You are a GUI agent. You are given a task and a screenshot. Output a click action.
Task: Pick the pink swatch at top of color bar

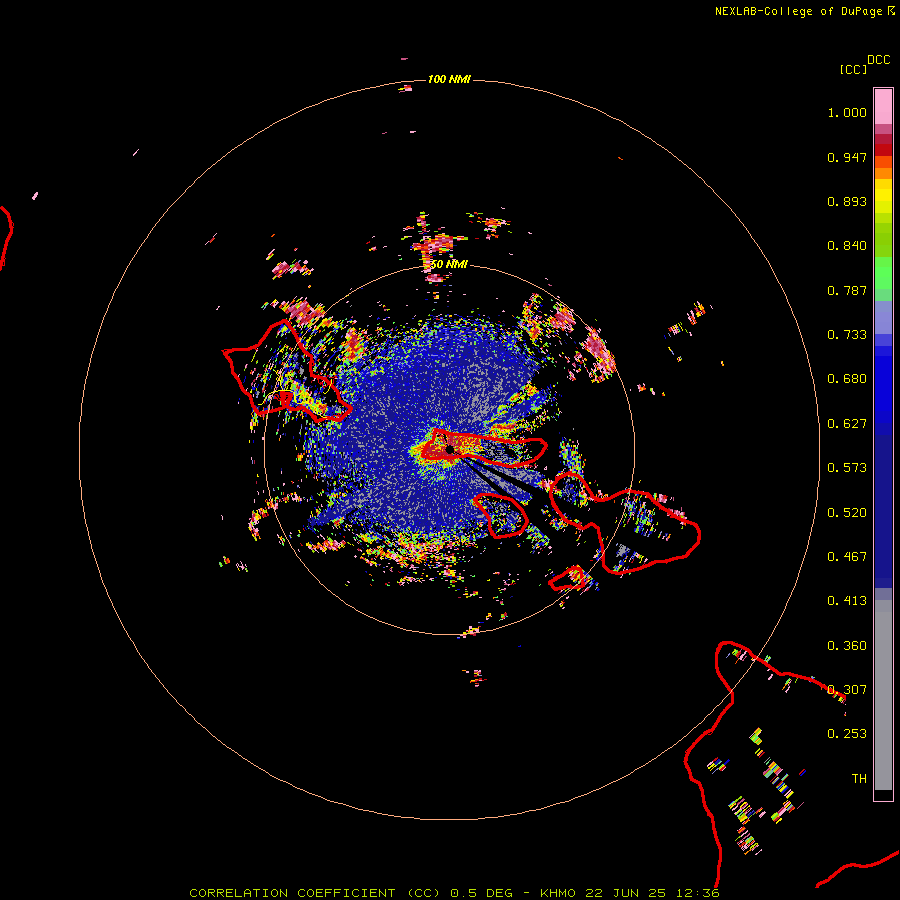click(883, 106)
